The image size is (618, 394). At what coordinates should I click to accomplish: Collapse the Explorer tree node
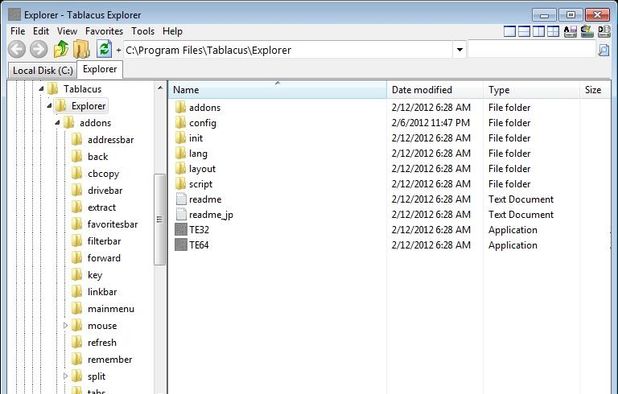coord(49,106)
